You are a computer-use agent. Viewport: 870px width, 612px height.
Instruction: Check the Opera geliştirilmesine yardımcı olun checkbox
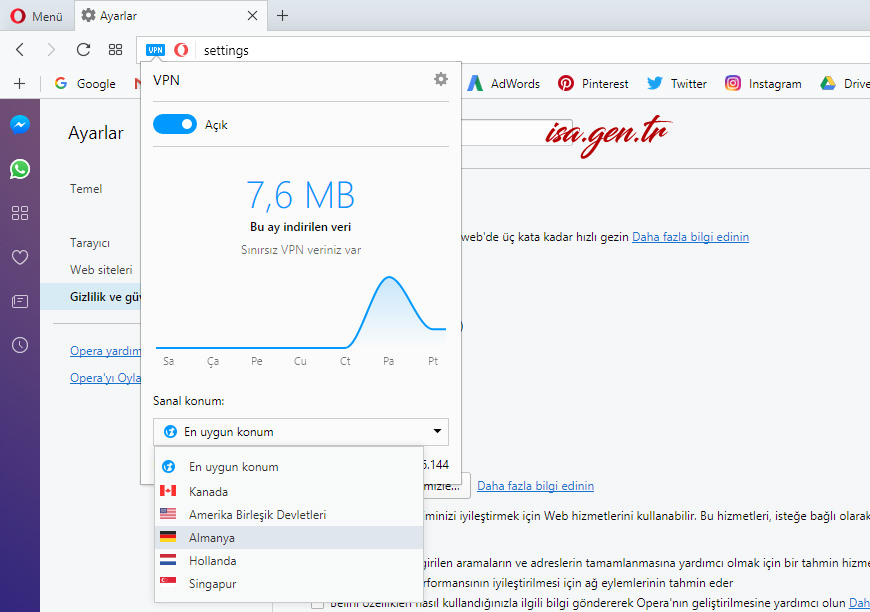pyautogui.click(x=317, y=604)
